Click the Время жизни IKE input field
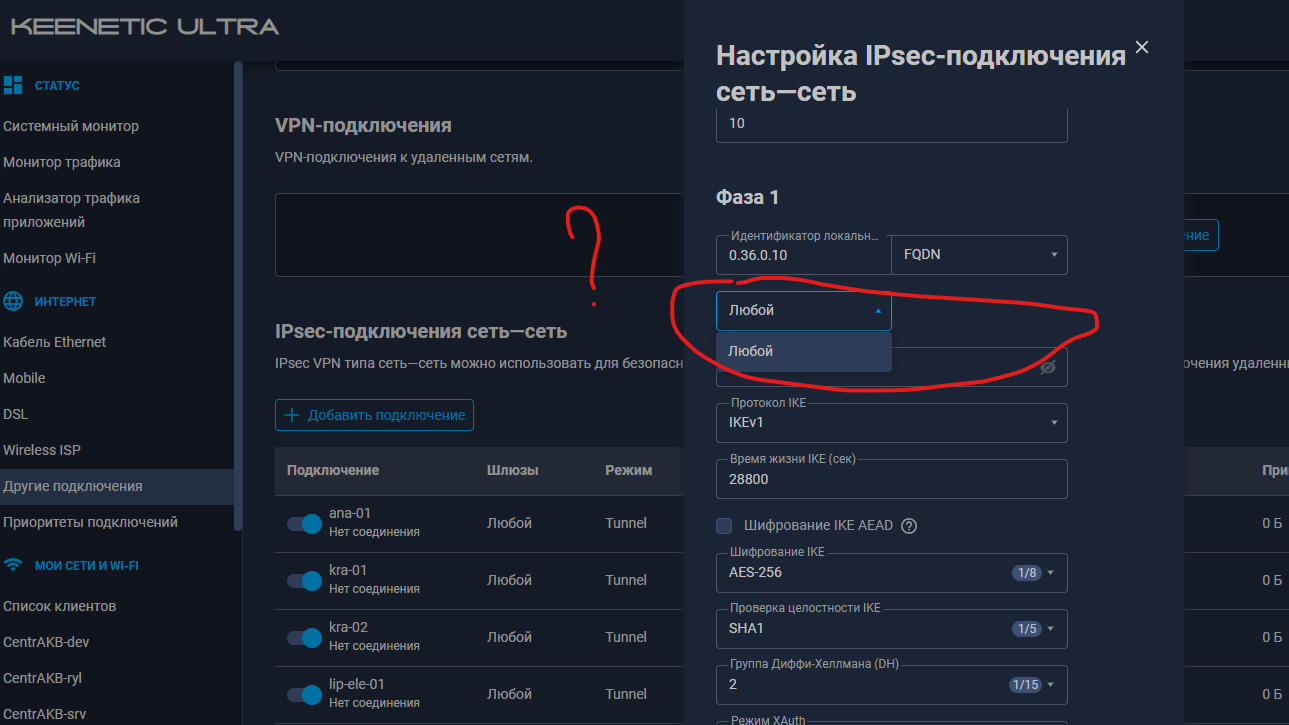This screenshot has width=1289, height=725. [x=891, y=480]
